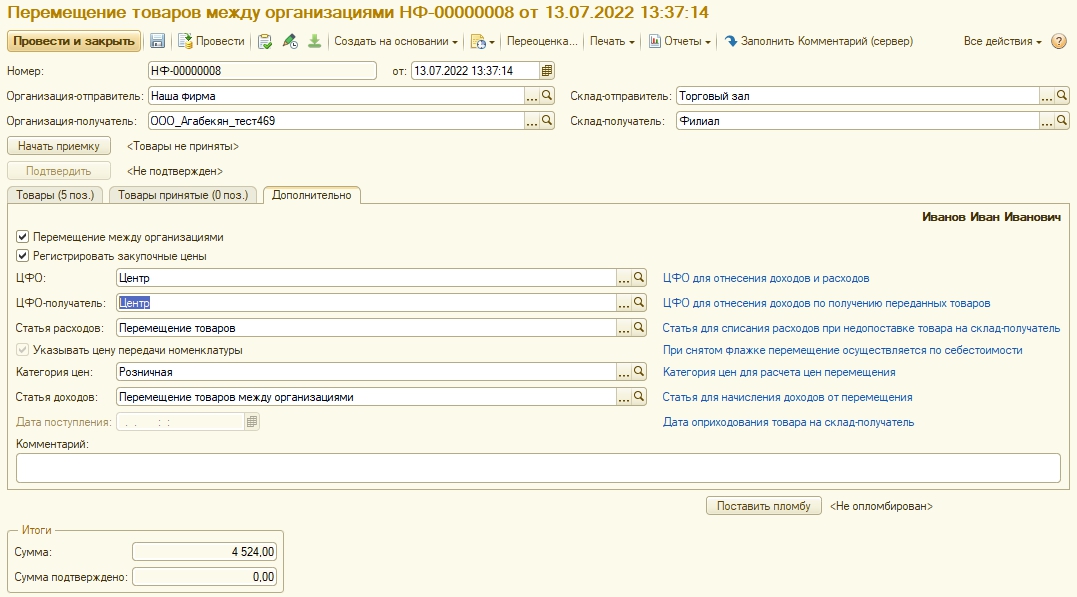Image resolution: width=1077 pixels, height=597 pixels.
Task: Expand the Создать на основании dropdown
Action: 396,41
